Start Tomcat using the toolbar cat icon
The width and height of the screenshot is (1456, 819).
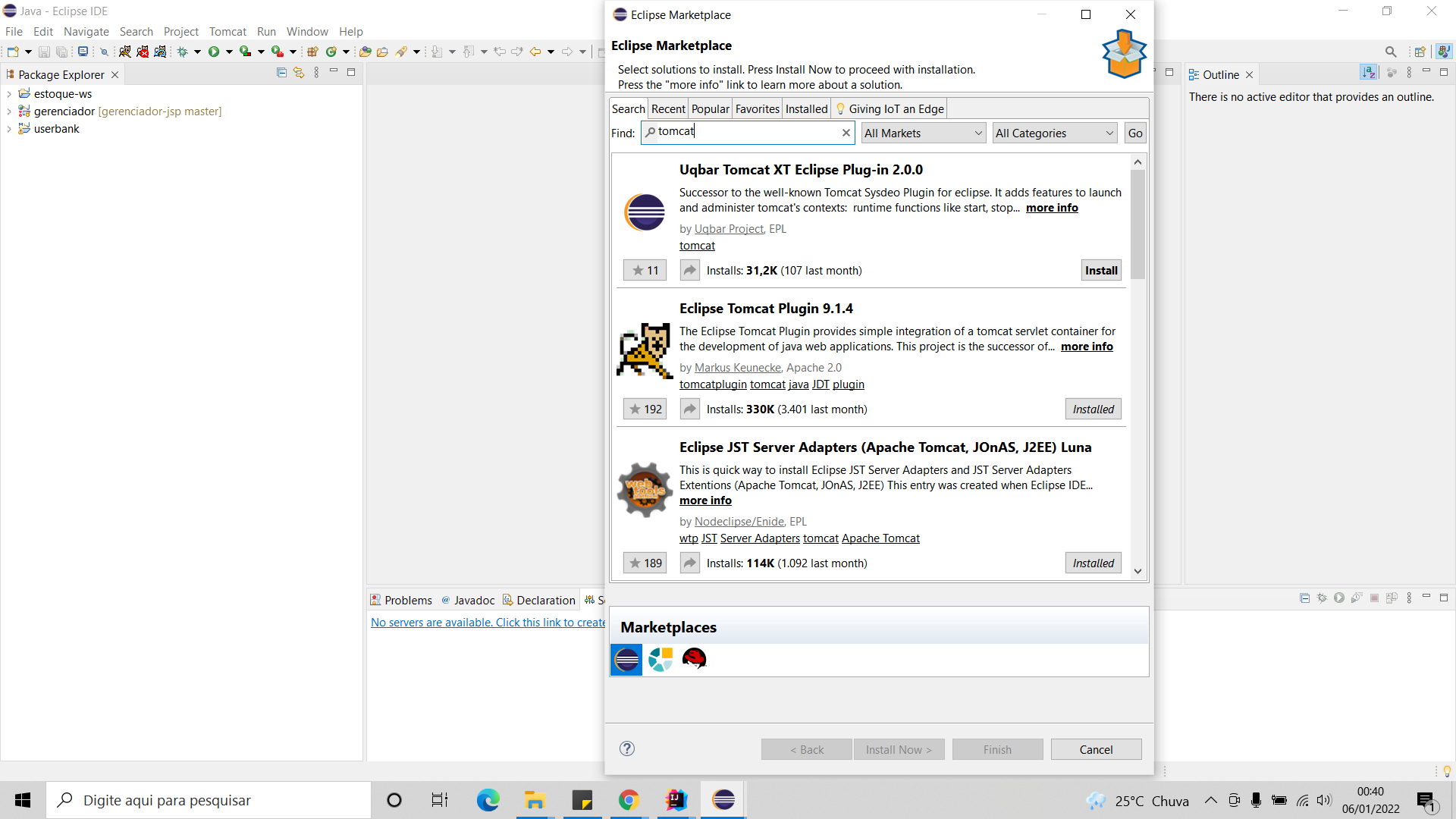[x=124, y=52]
